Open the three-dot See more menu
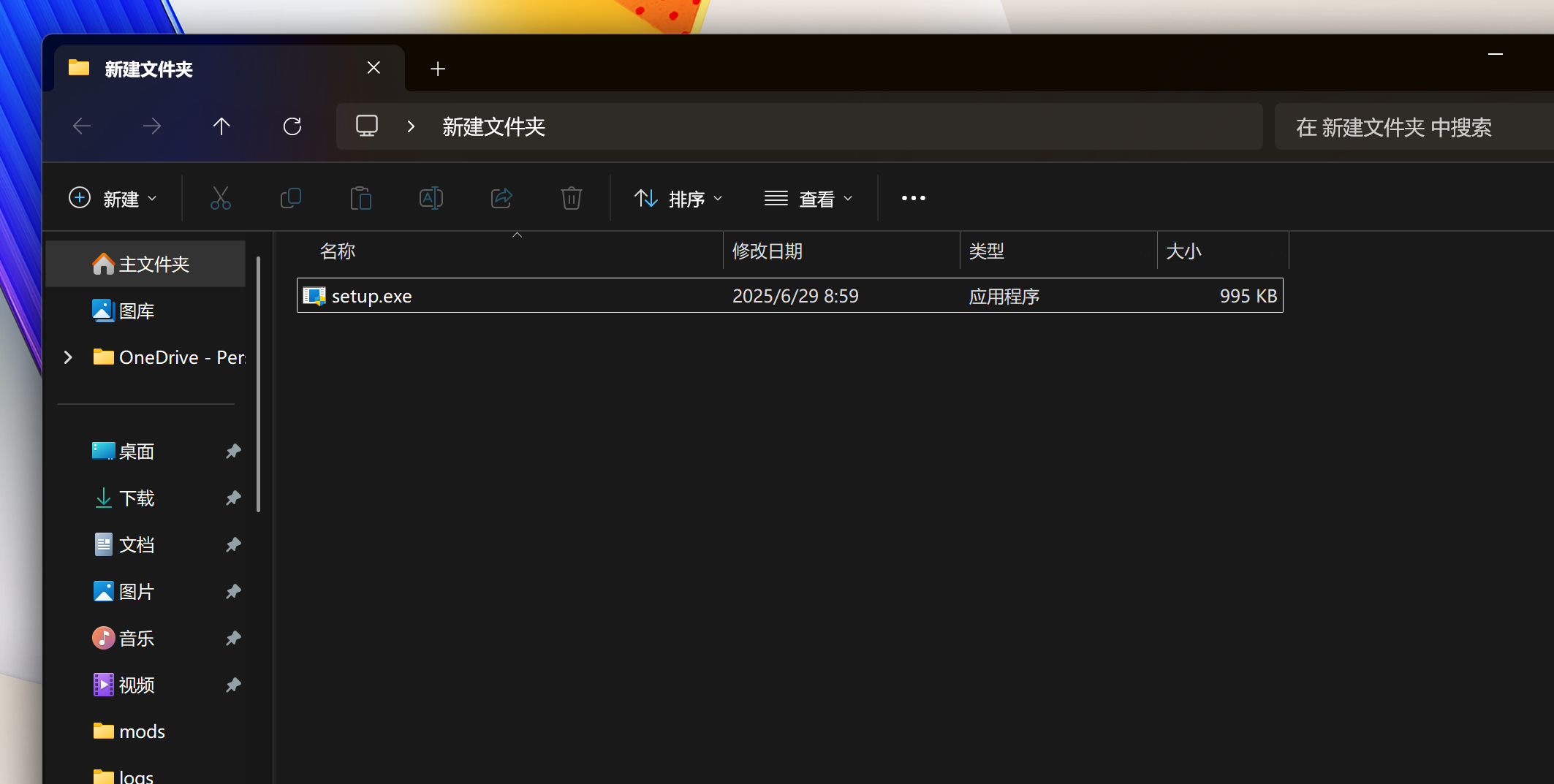The width and height of the screenshot is (1554, 784). pos(913,198)
